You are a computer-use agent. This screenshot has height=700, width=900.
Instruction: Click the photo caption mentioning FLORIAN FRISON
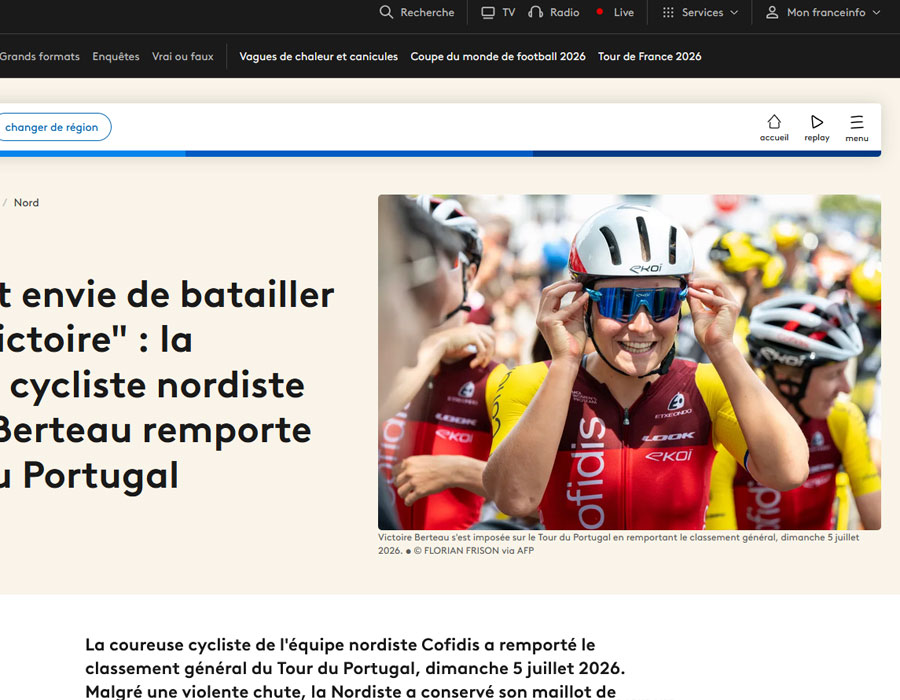619,544
